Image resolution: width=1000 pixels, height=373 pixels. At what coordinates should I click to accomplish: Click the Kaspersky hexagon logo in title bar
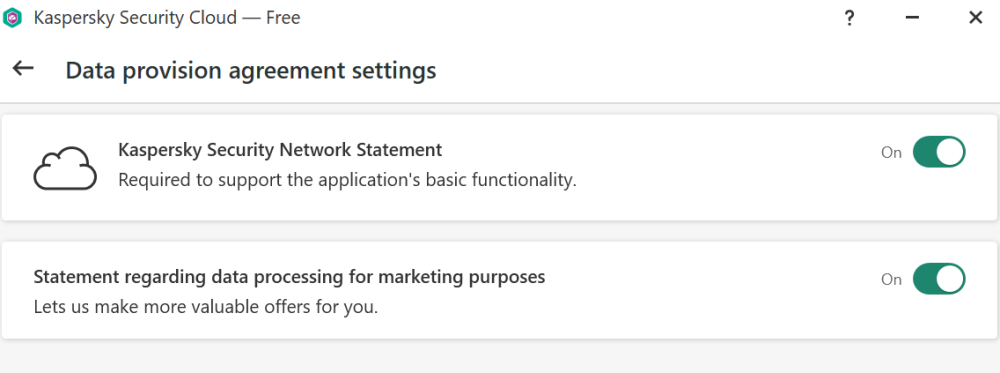point(12,18)
